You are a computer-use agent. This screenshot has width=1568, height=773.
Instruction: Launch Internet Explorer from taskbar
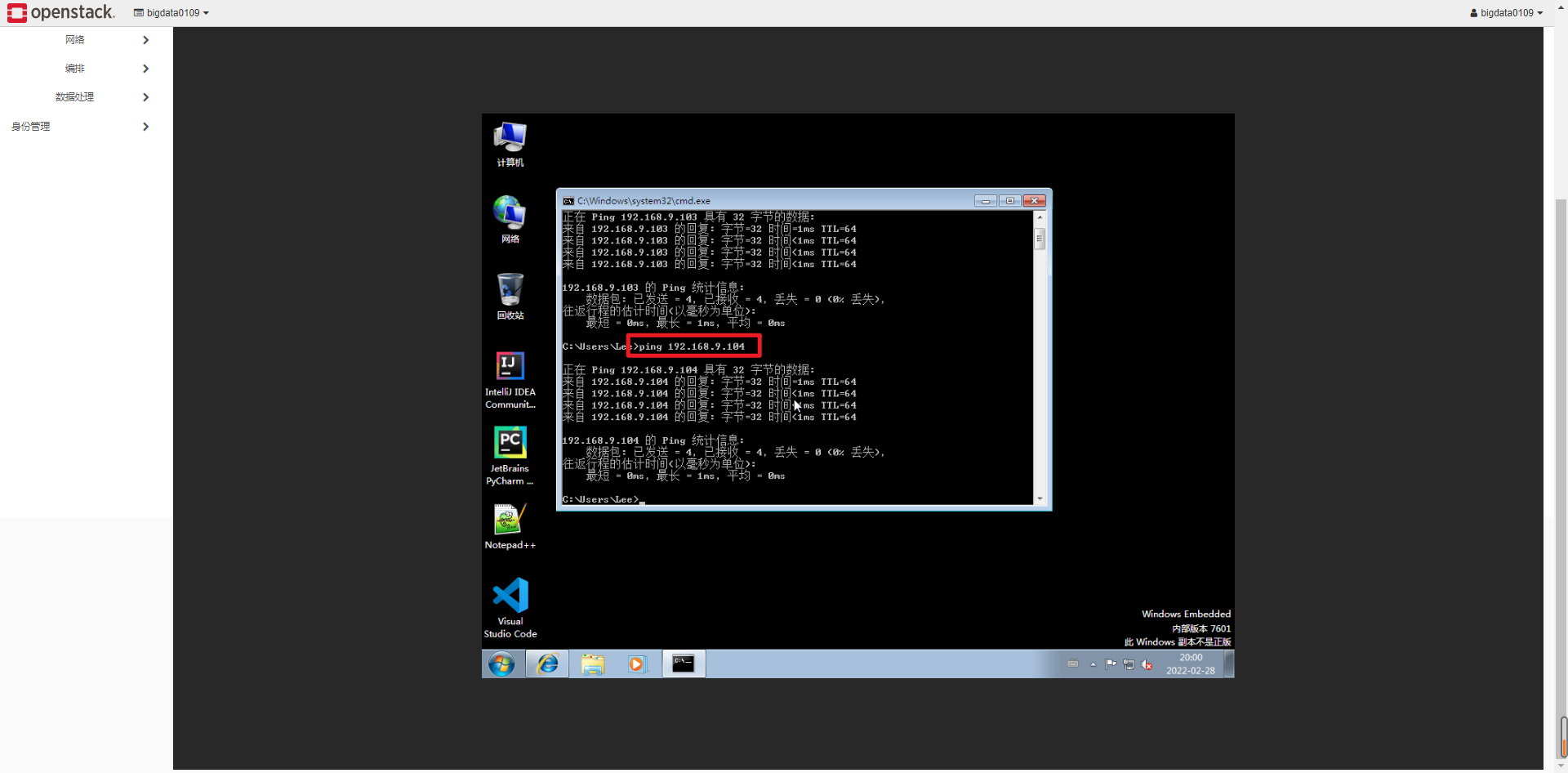coord(547,664)
